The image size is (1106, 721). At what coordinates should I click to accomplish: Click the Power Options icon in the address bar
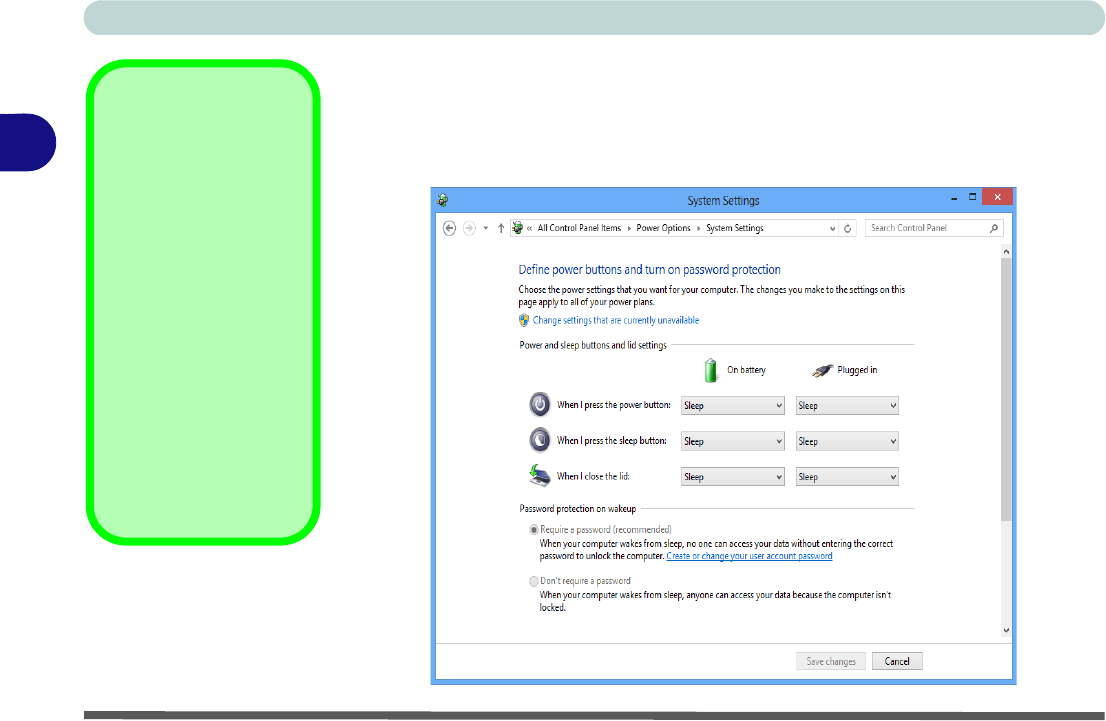point(518,228)
